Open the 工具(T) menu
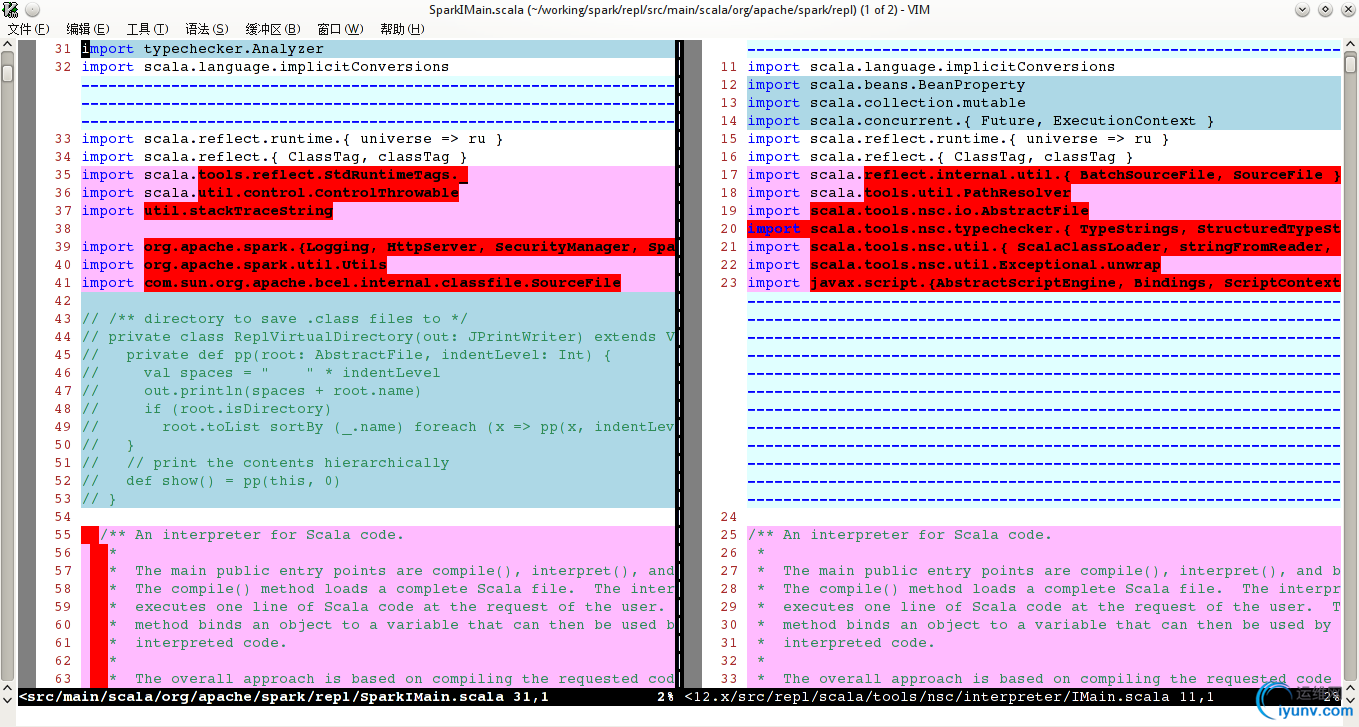 pyautogui.click(x=147, y=29)
